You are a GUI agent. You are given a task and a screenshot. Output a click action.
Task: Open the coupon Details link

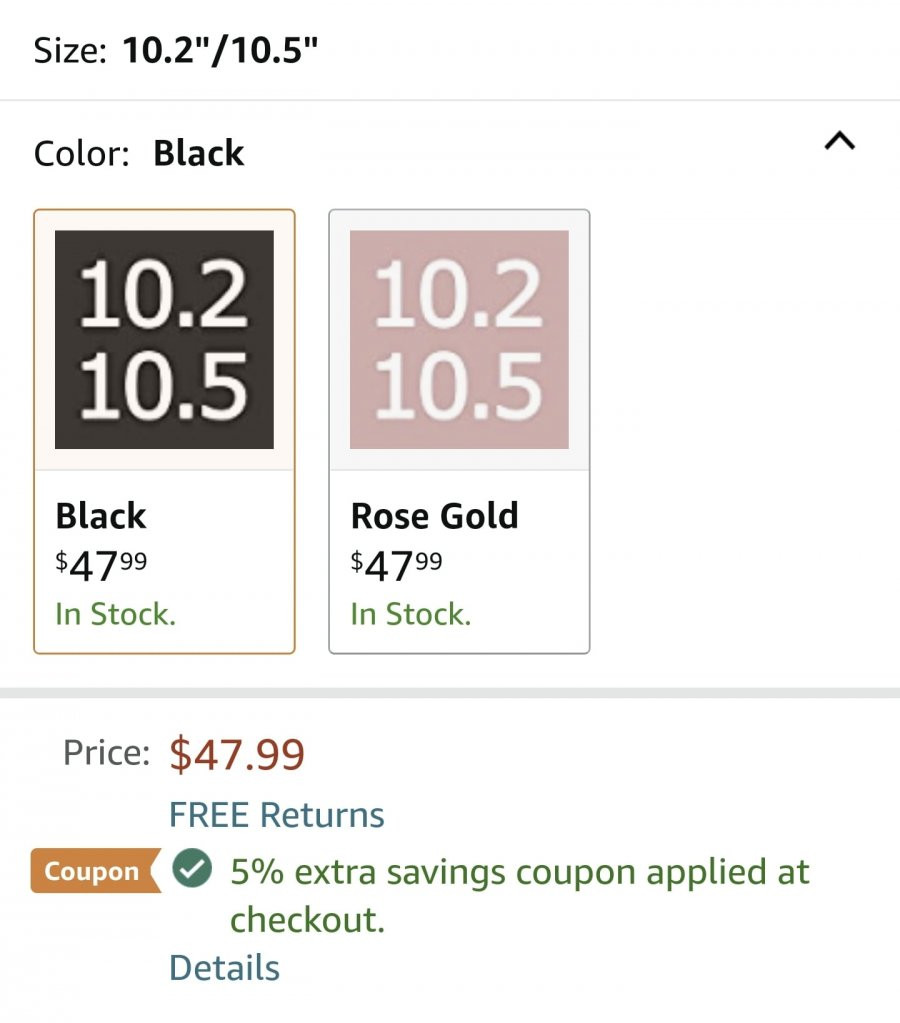pyautogui.click(x=224, y=967)
